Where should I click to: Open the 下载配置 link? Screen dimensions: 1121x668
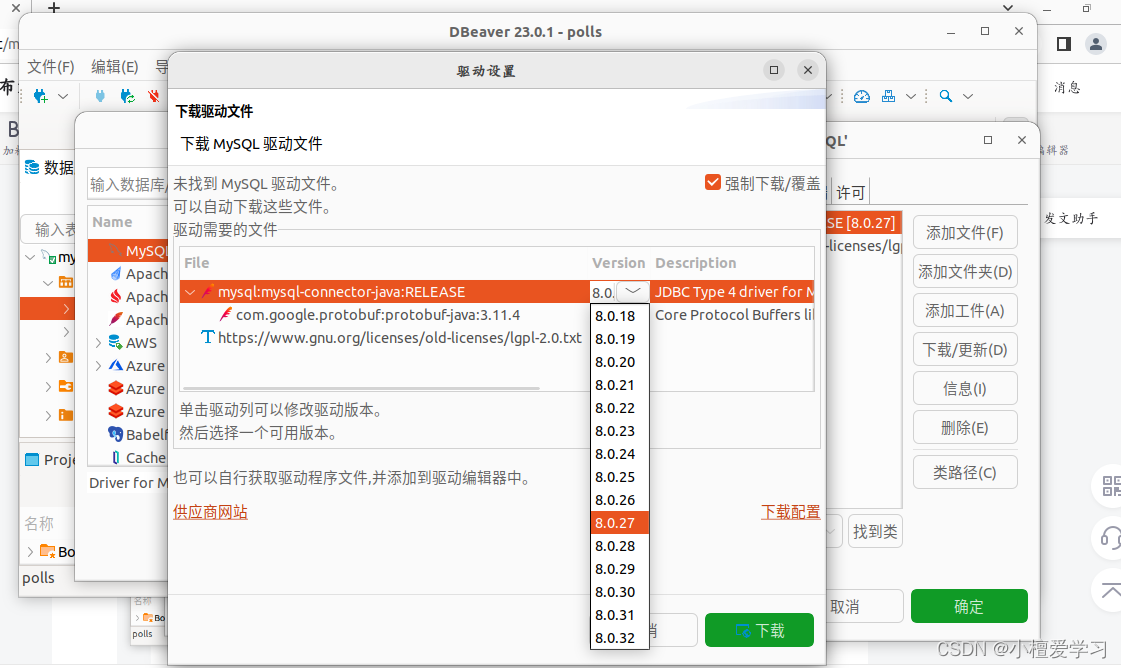coord(791,512)
